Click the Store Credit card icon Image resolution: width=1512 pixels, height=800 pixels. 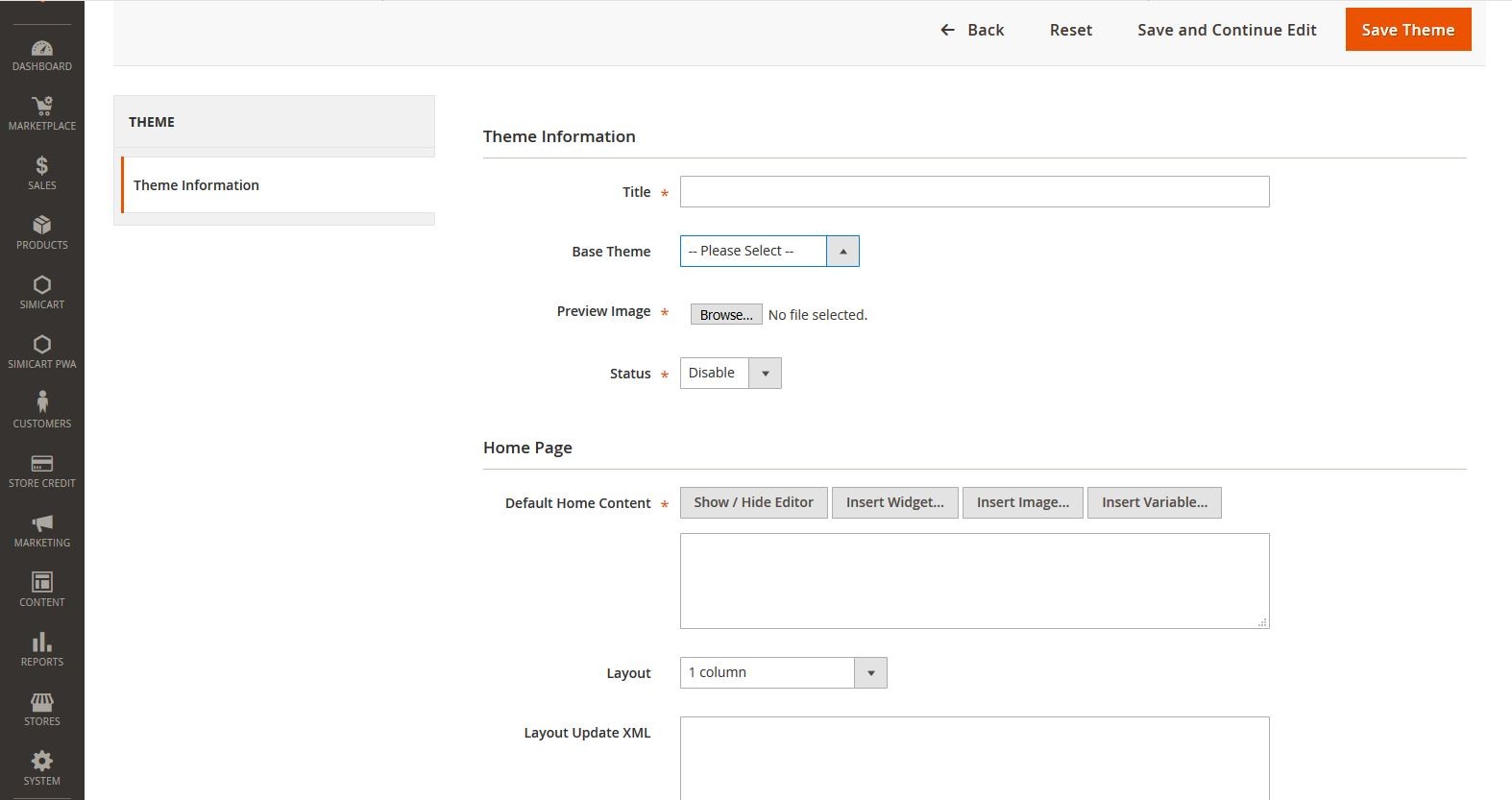(42, 464)
